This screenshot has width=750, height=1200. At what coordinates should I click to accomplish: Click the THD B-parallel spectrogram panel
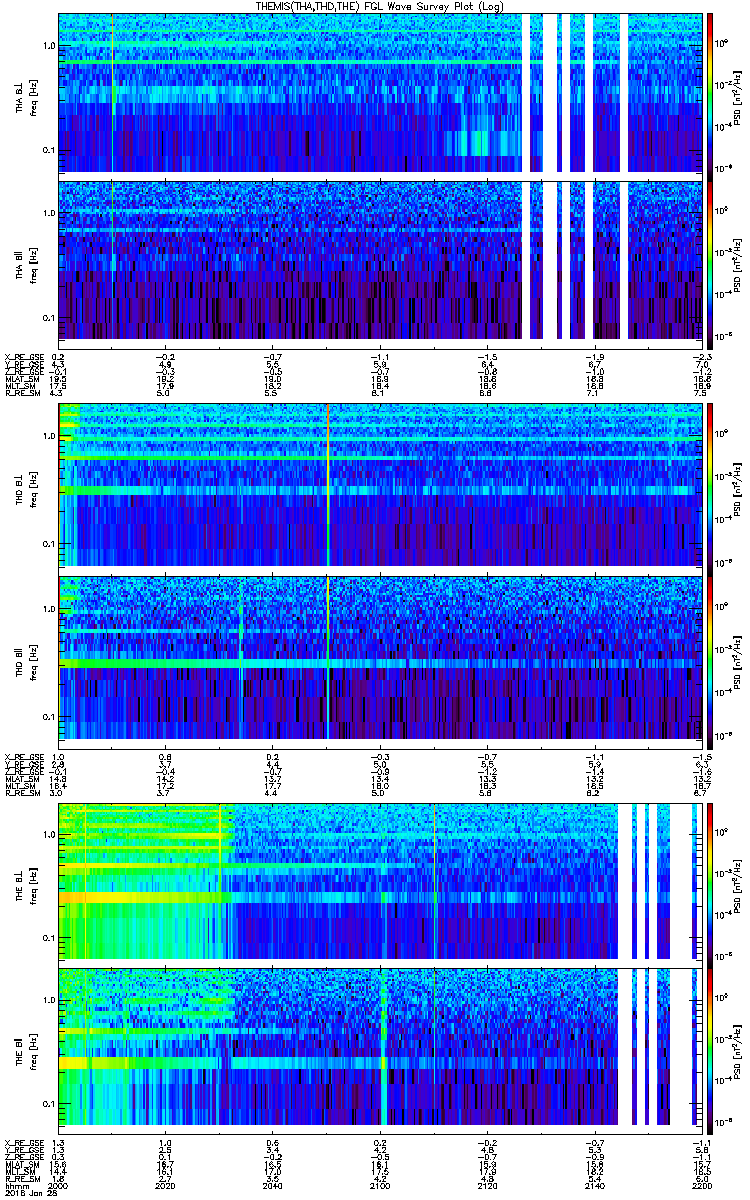click(x=380, y=656)
